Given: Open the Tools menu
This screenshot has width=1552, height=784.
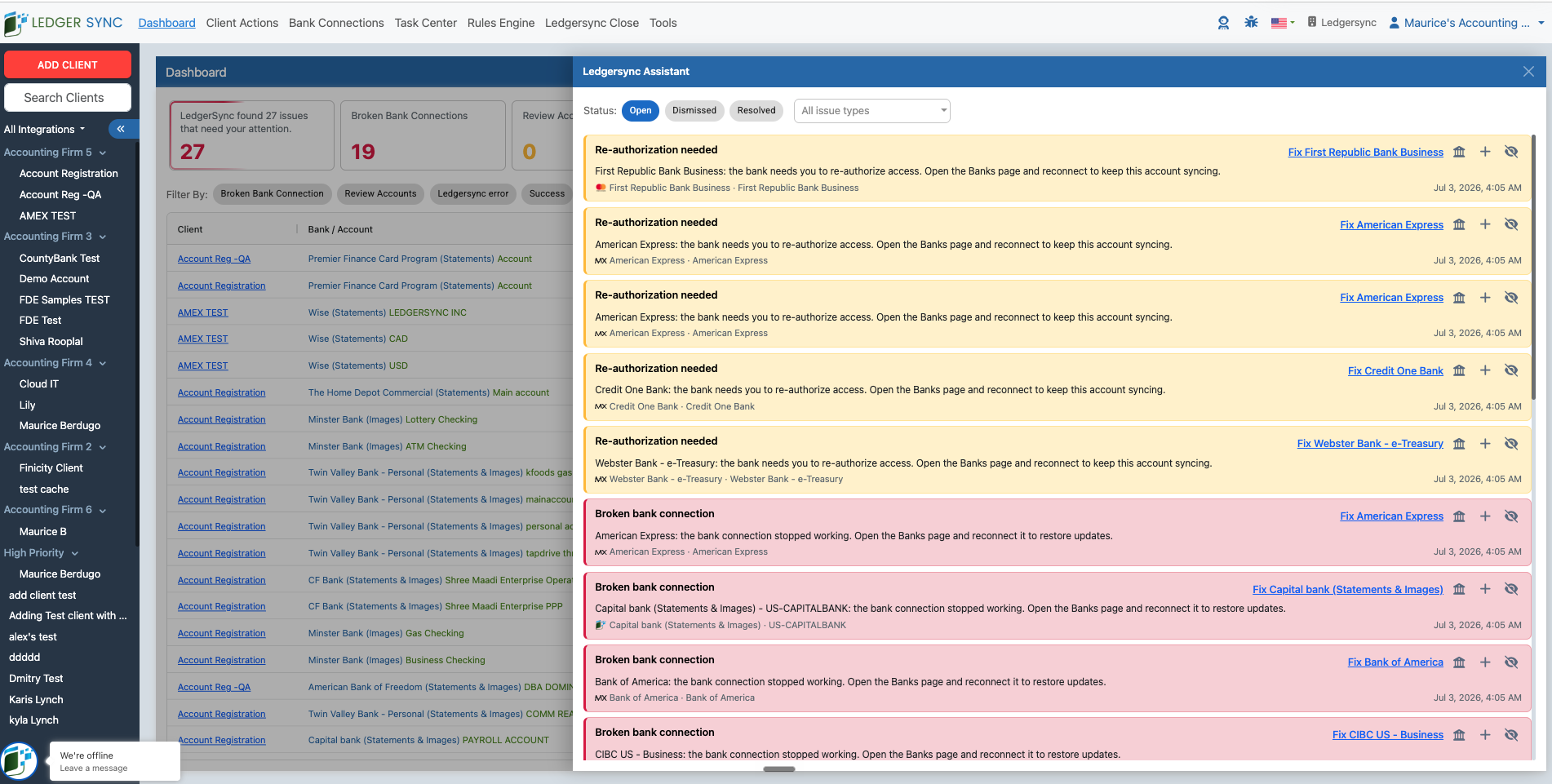Looking at the screenshot, I should click(x=663, y=23).
